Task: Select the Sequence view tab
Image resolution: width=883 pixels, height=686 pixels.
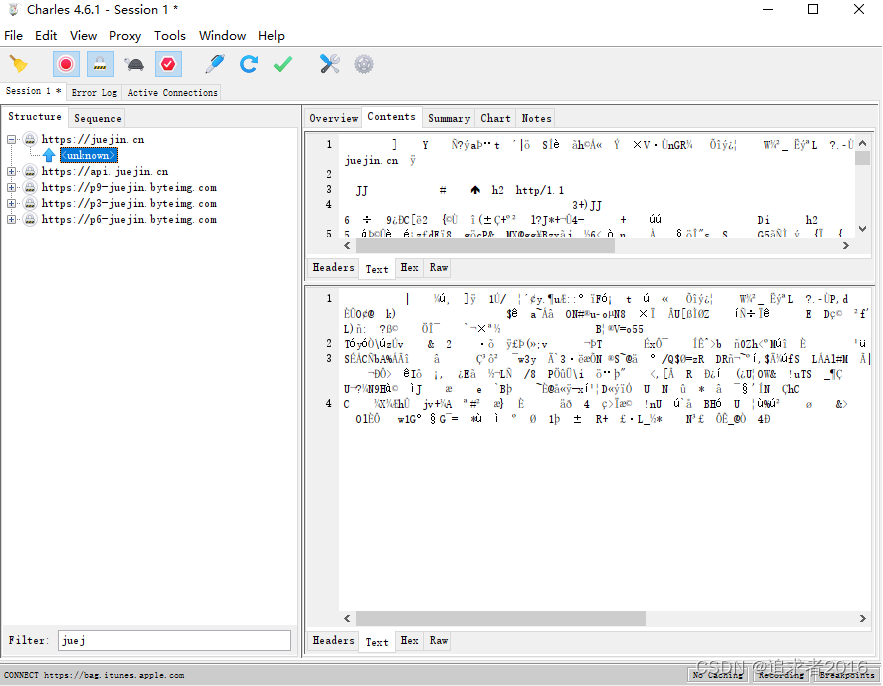Action: [97, 118]
